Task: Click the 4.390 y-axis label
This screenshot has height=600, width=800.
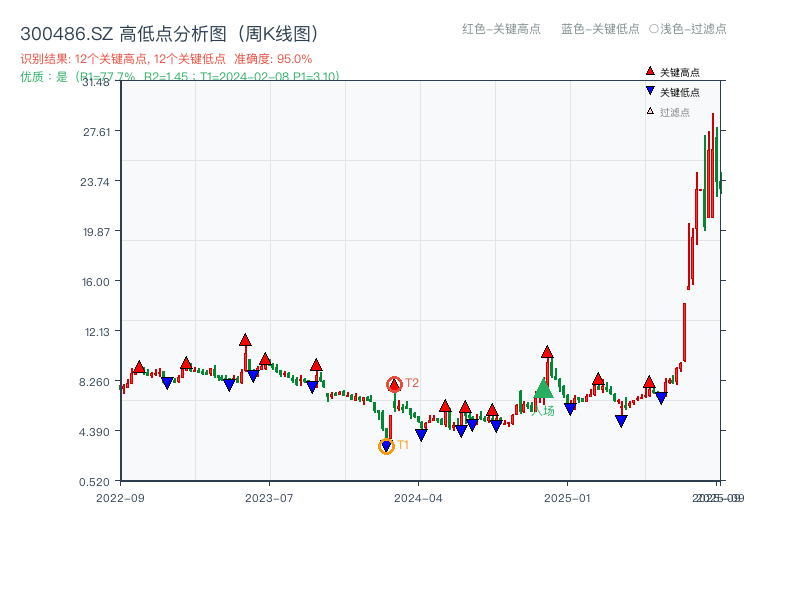Action: (x=94, y=432)
